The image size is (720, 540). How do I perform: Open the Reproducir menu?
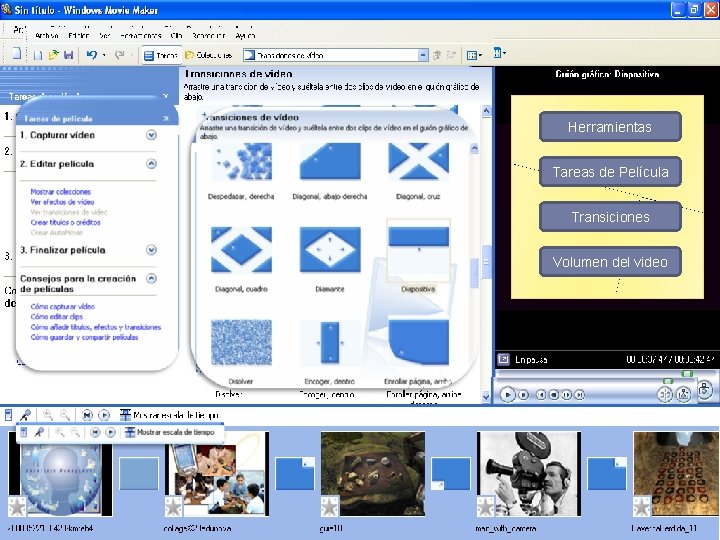coord(208,35)
